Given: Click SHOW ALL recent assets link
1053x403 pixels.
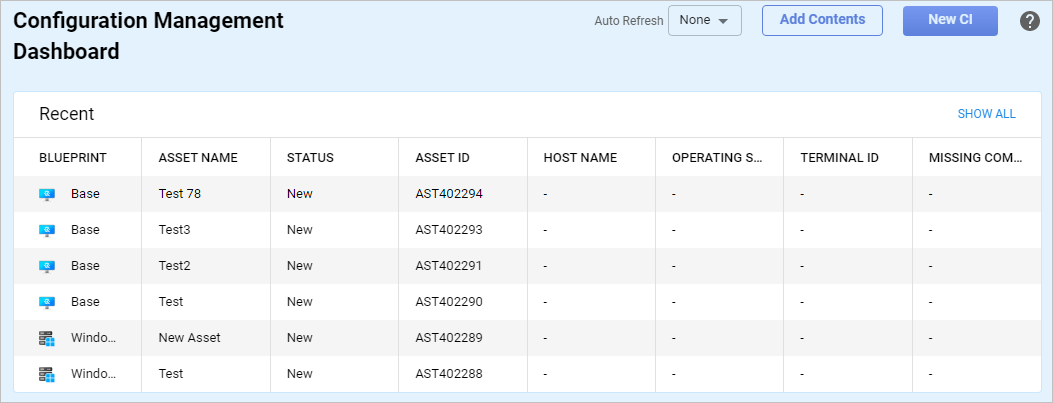Looking at the screenshot, I should pyautogui.click(x=986, y=114).
